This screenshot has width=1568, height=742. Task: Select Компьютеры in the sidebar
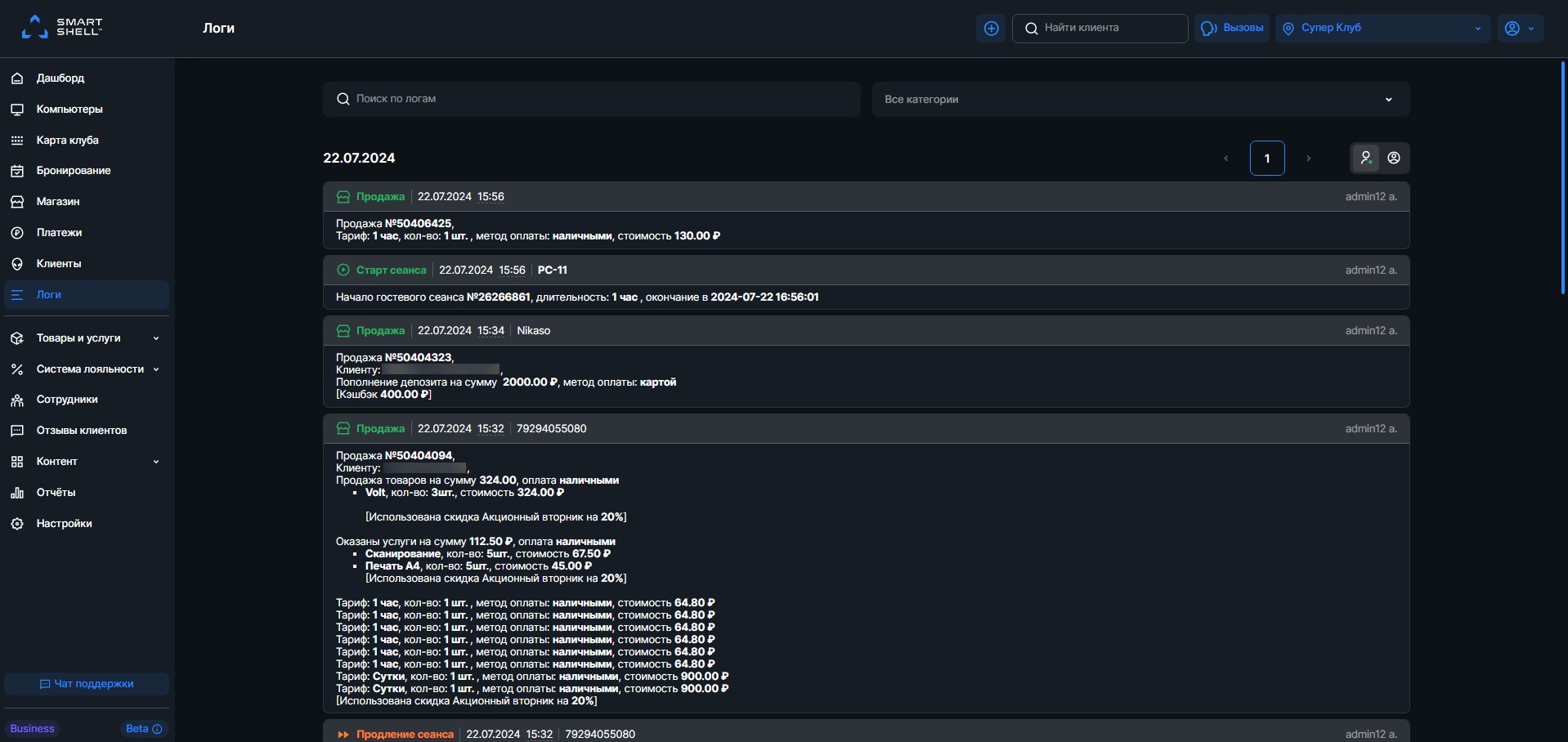coord(69,109)
